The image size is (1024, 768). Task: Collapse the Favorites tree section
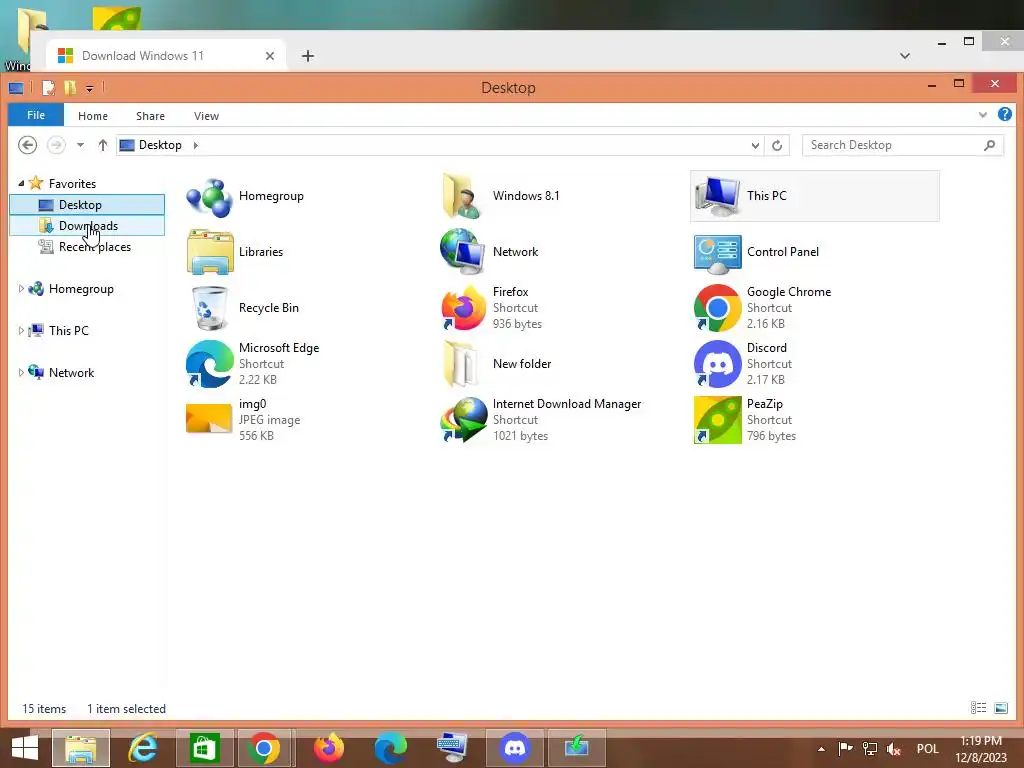coord(21,184)
